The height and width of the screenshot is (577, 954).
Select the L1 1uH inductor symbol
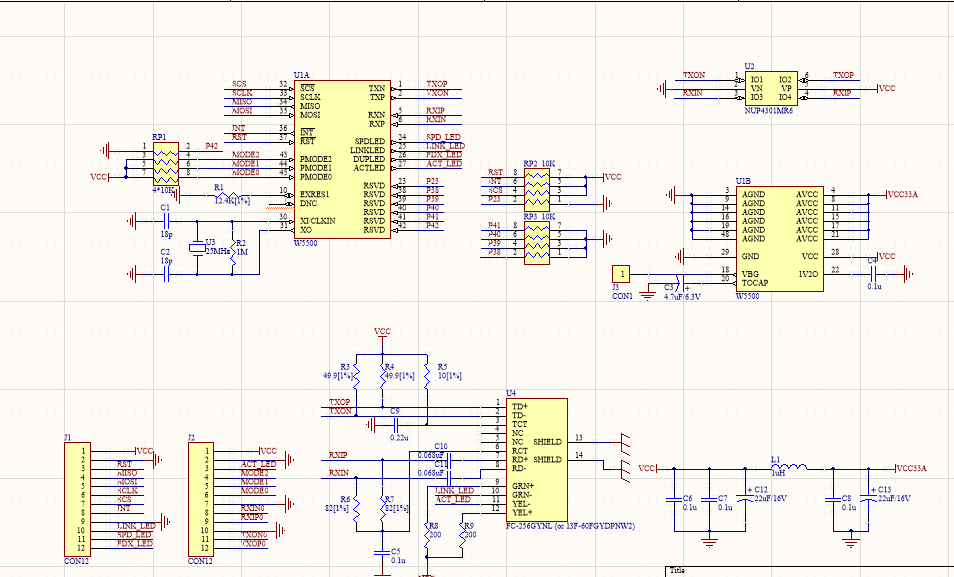789,467
